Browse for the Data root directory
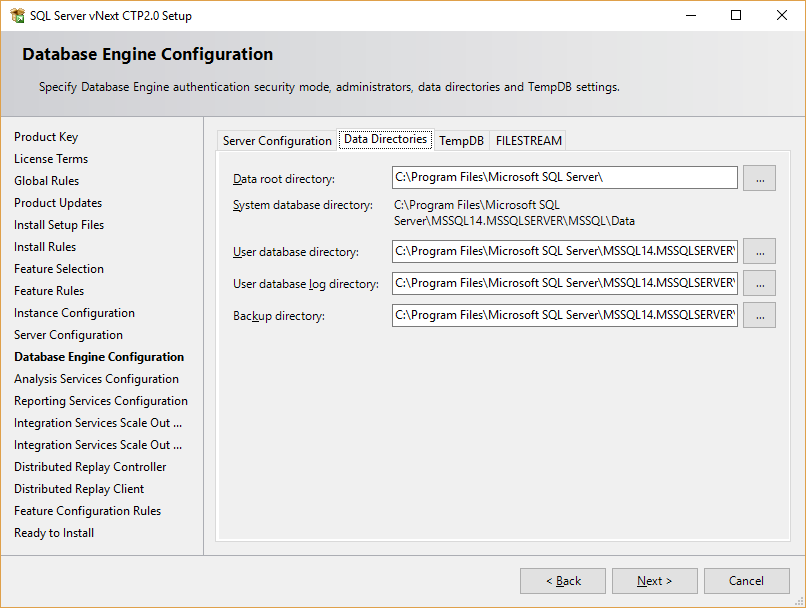This screenshot has height=608, width=806. 760,178
